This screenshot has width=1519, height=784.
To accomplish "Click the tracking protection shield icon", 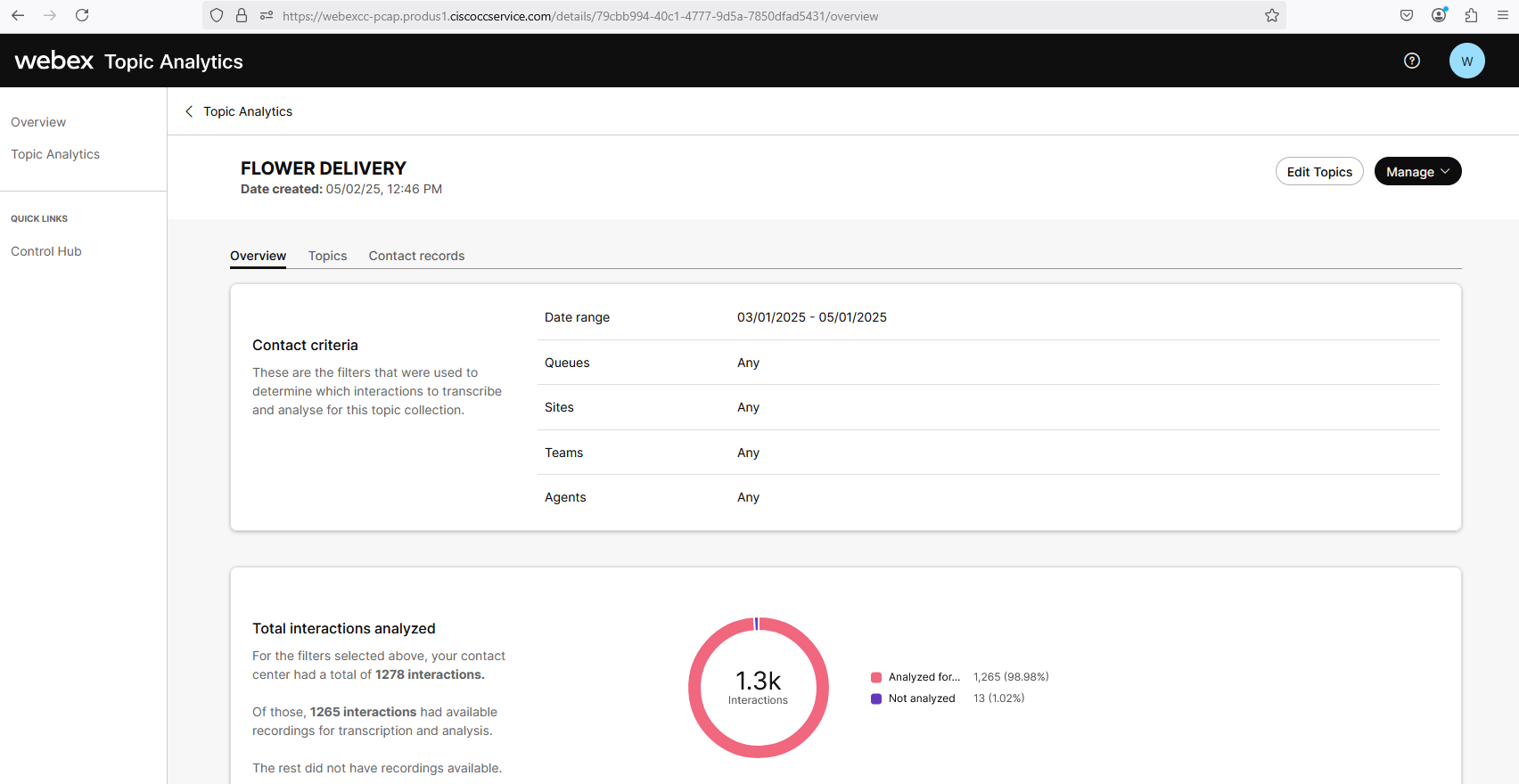I will pyautogui.click(x=217, y=15).
